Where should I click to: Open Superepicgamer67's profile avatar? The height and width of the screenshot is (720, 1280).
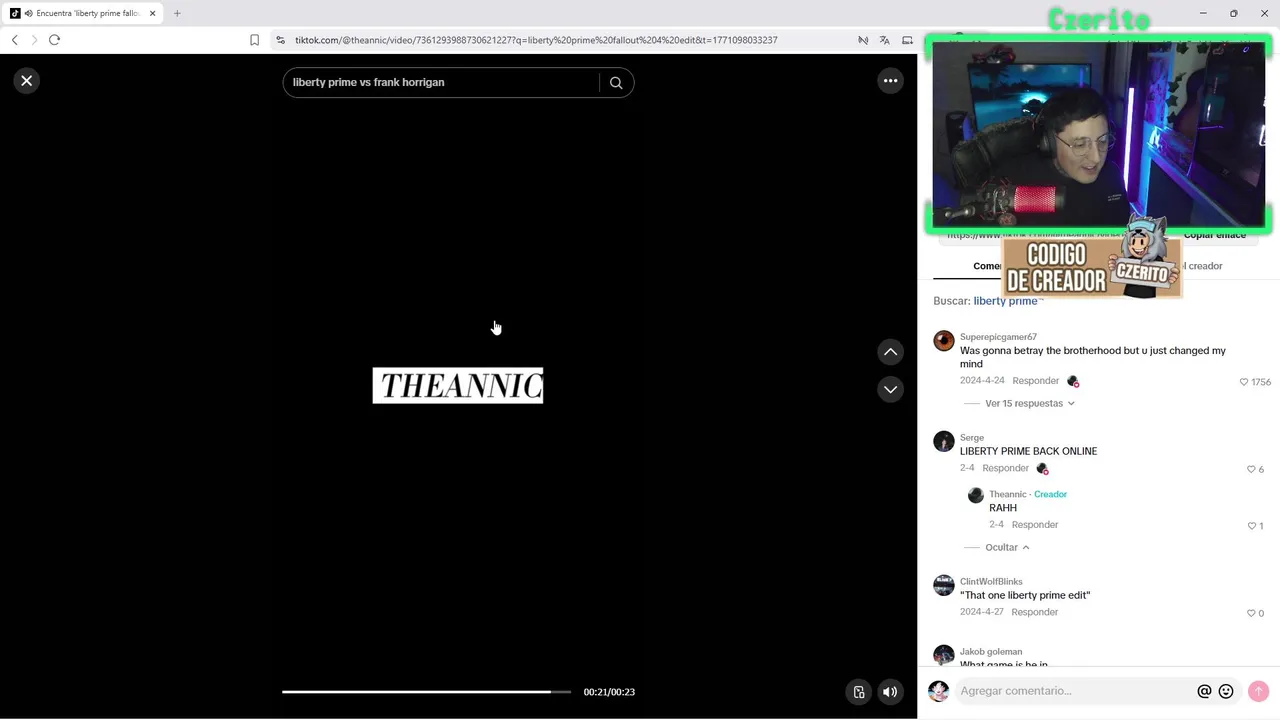(x=943, y=341)
